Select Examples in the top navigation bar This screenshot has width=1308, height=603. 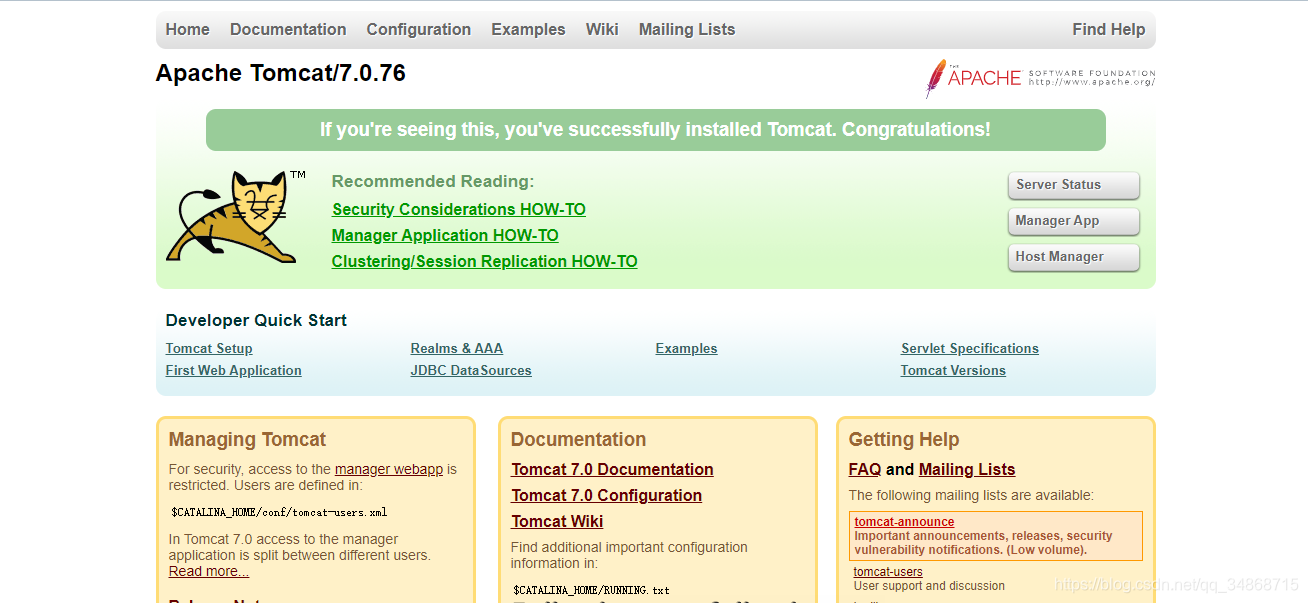coord(528,30)
